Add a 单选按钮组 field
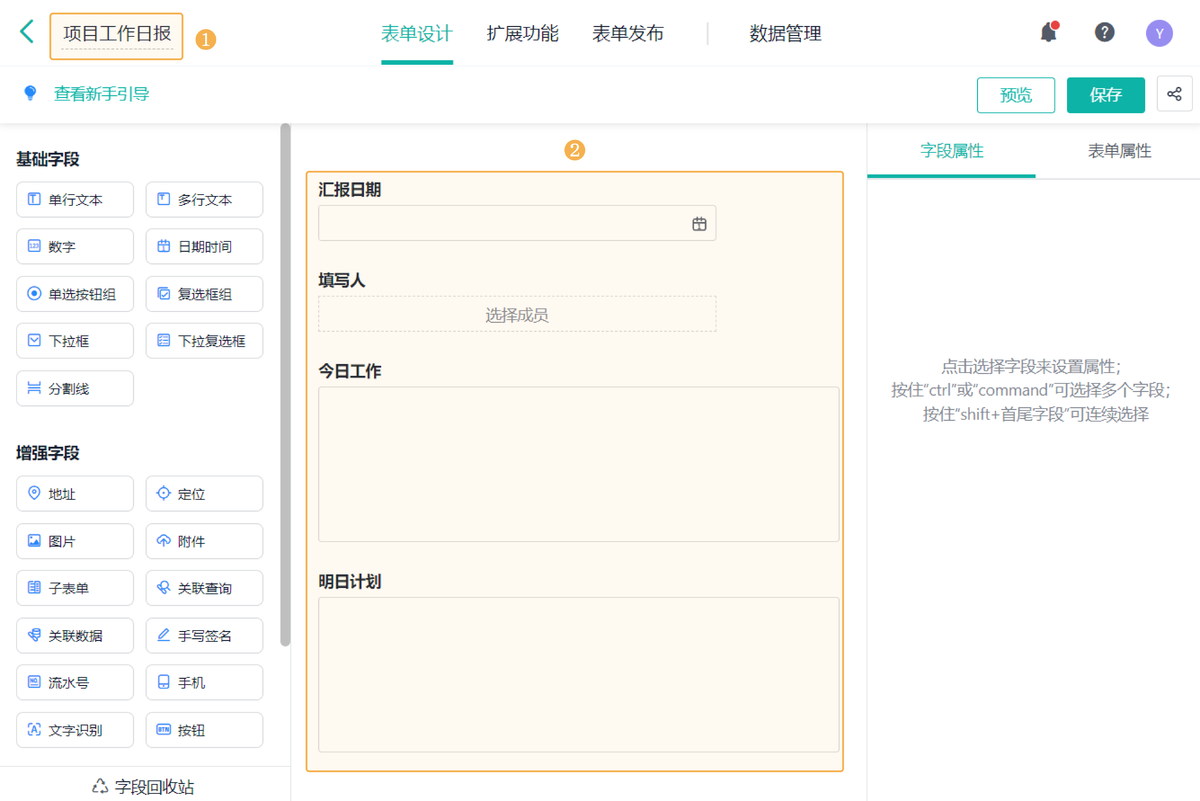1200x801 pixels. 75,294
